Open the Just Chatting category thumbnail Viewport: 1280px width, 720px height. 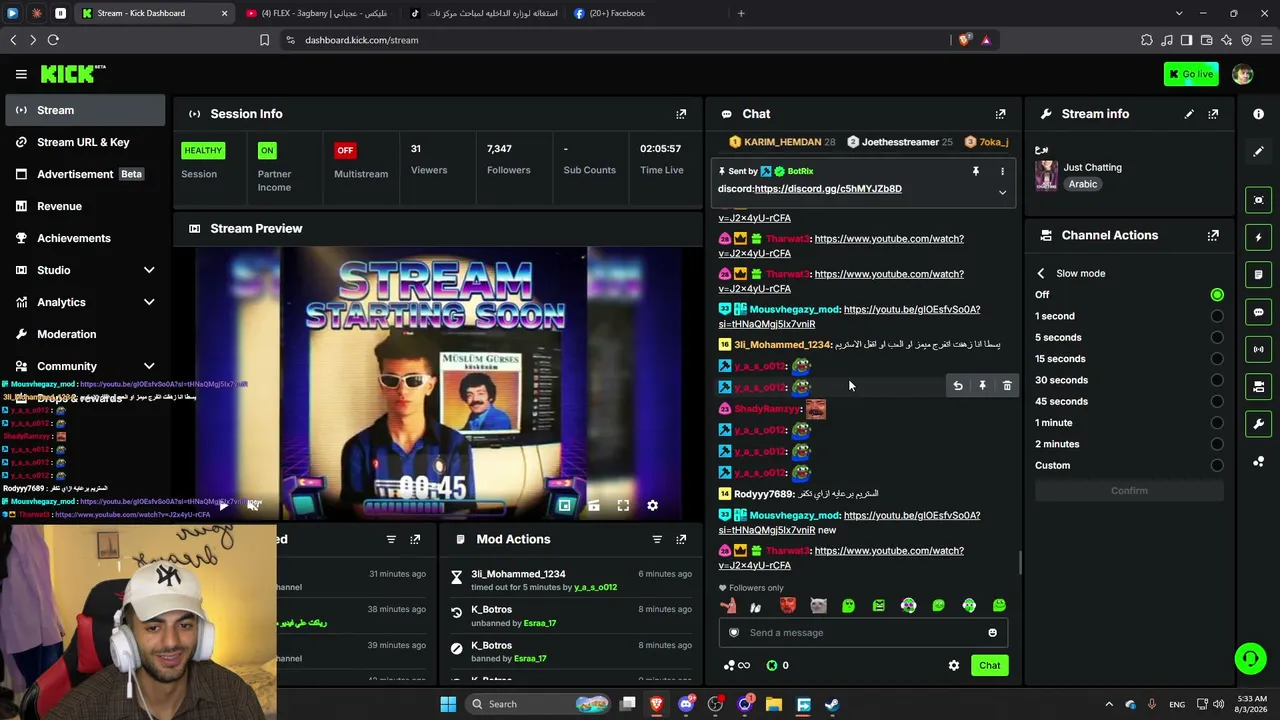click(x=1046, y=175)
